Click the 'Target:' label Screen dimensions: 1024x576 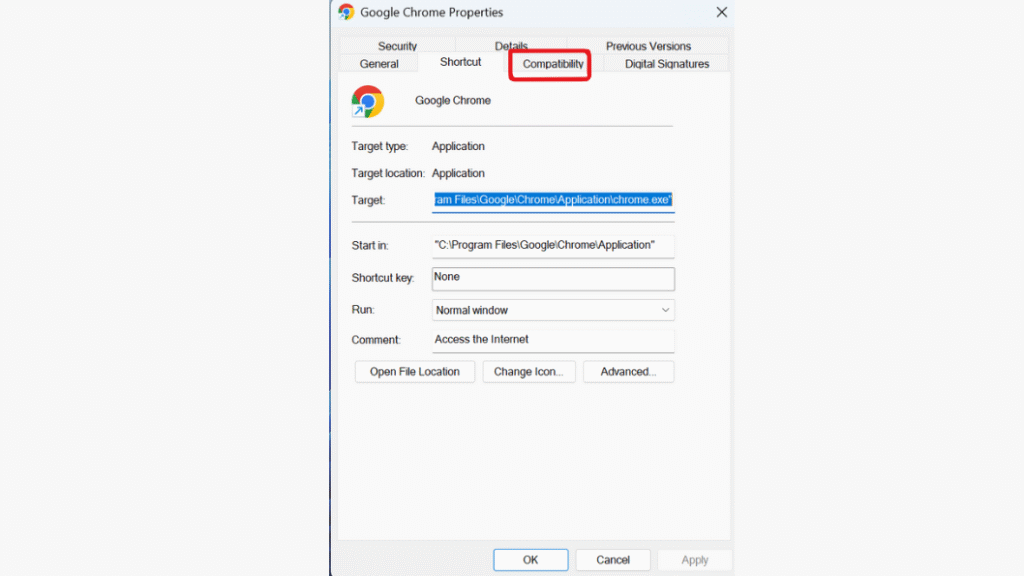click(x=368, y=200)
